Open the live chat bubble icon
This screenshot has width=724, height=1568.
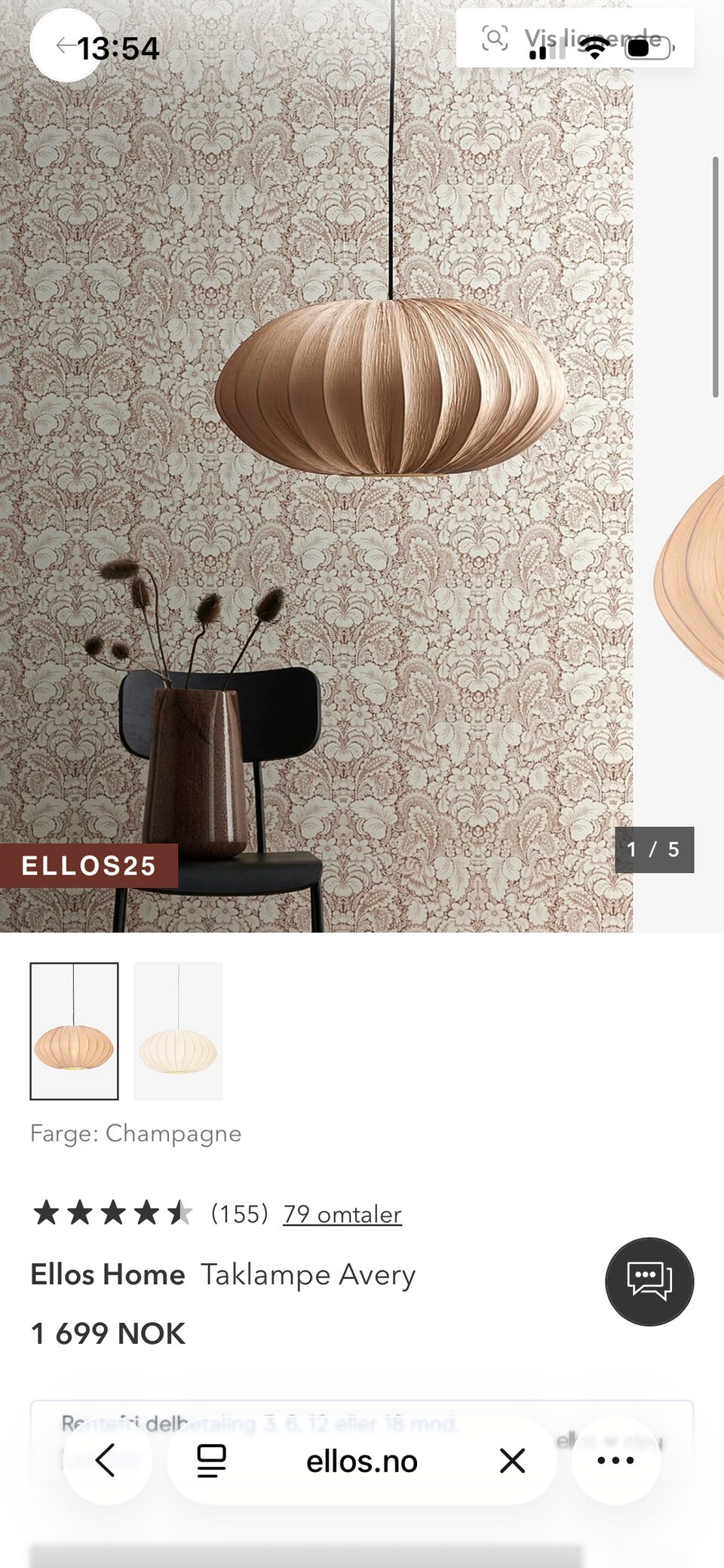coord(649,1281)
